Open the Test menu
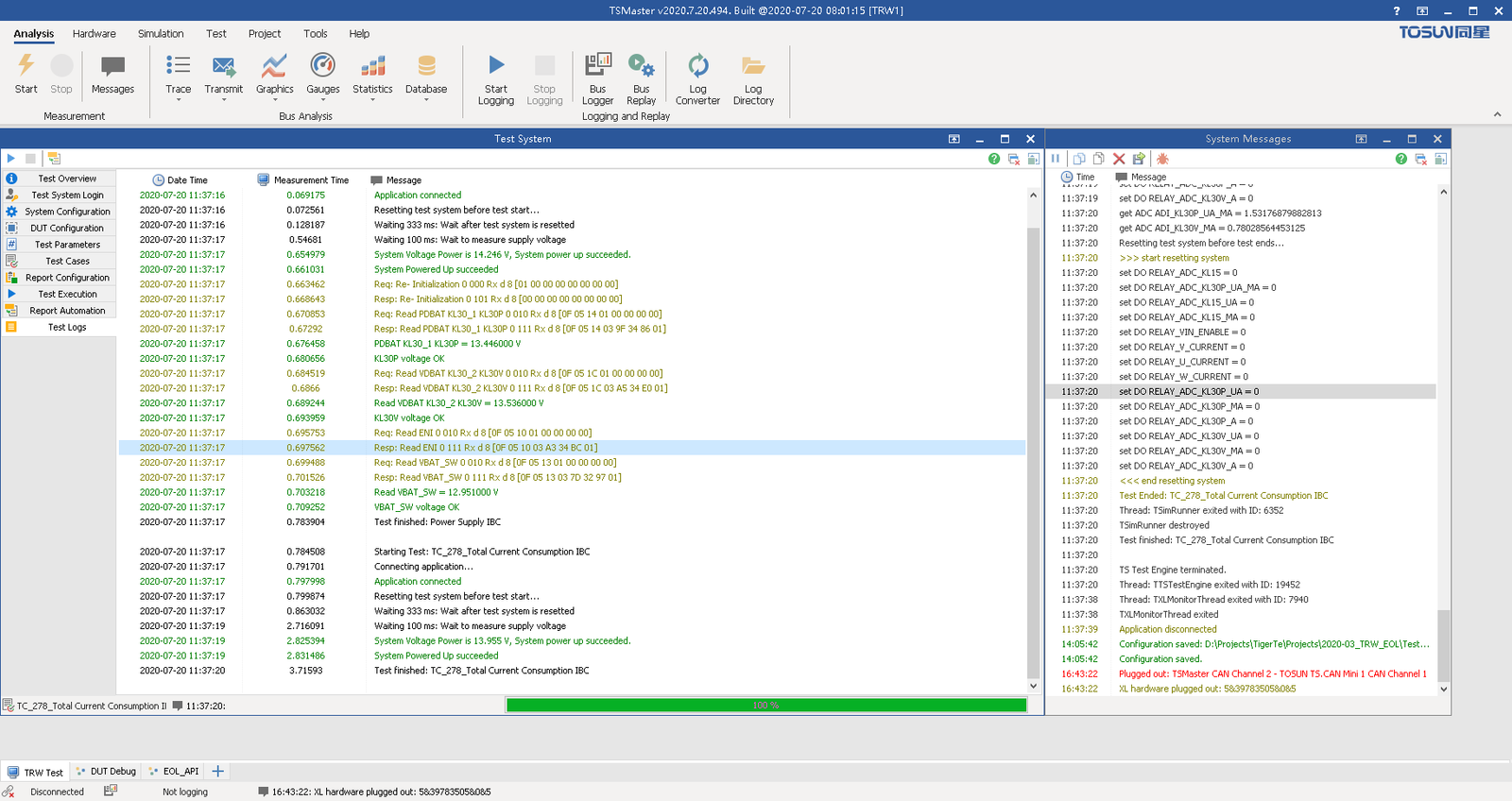The width and height of the screenshot is (1512, 801). click(216, 34)
